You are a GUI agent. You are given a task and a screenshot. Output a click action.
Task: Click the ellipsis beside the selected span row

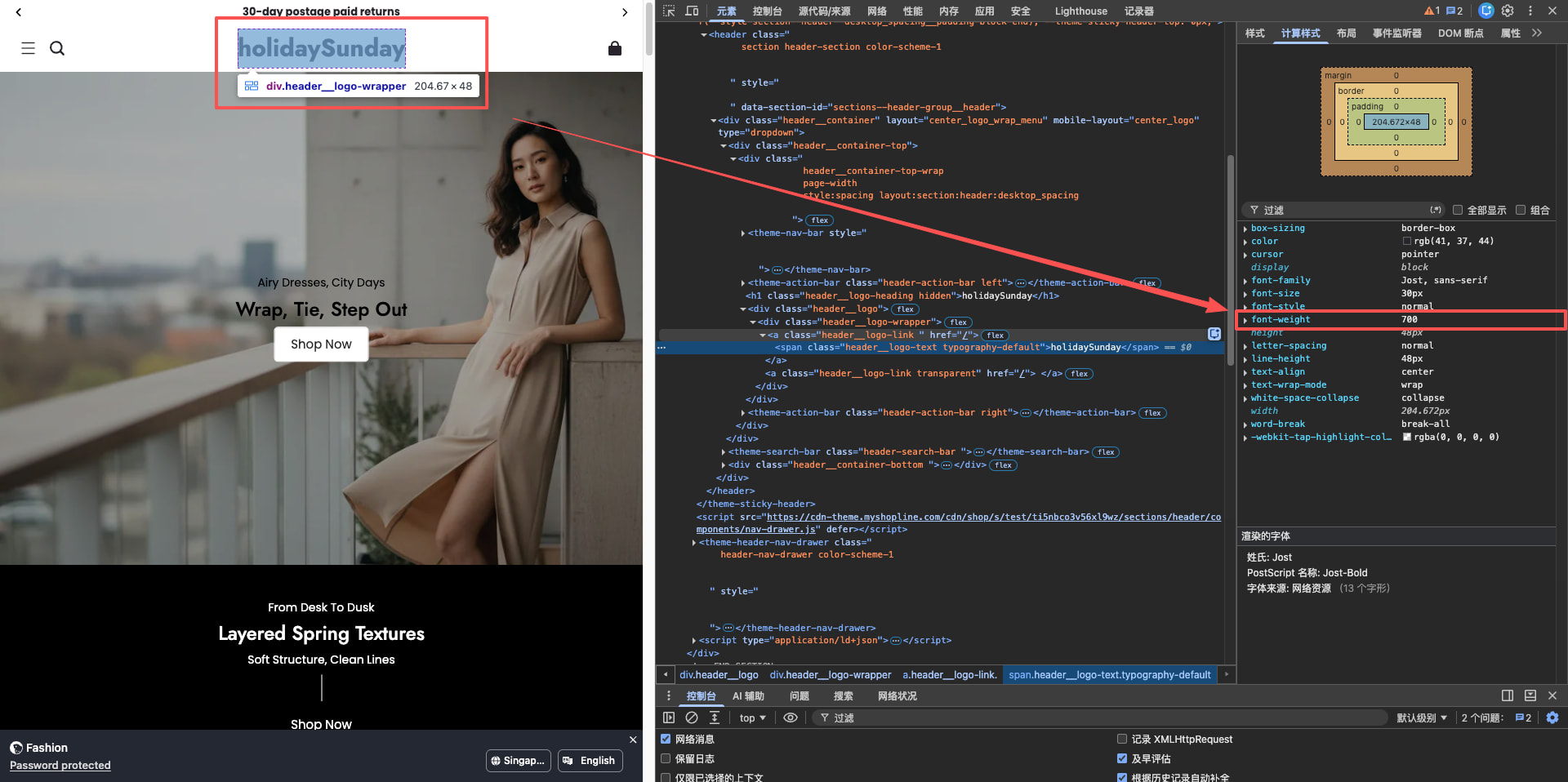point(661,348)
